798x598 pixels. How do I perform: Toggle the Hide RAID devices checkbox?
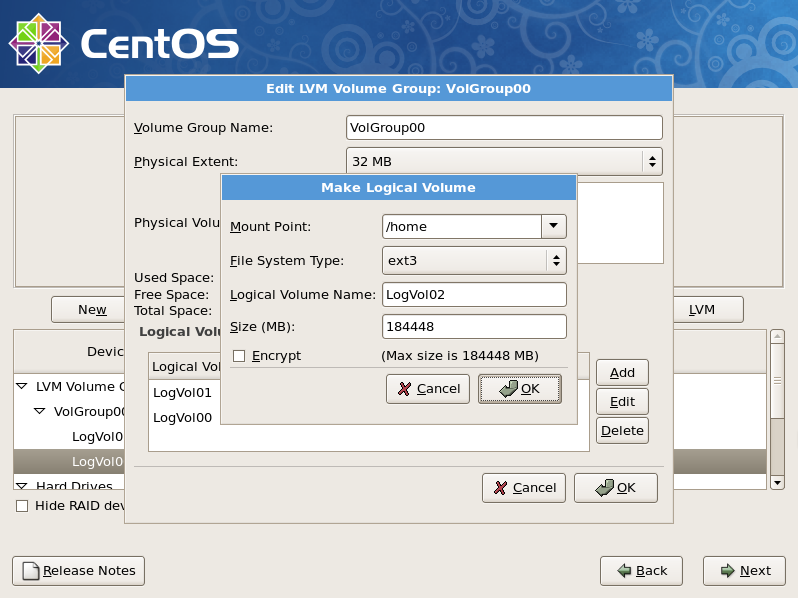tap(22, 506)
